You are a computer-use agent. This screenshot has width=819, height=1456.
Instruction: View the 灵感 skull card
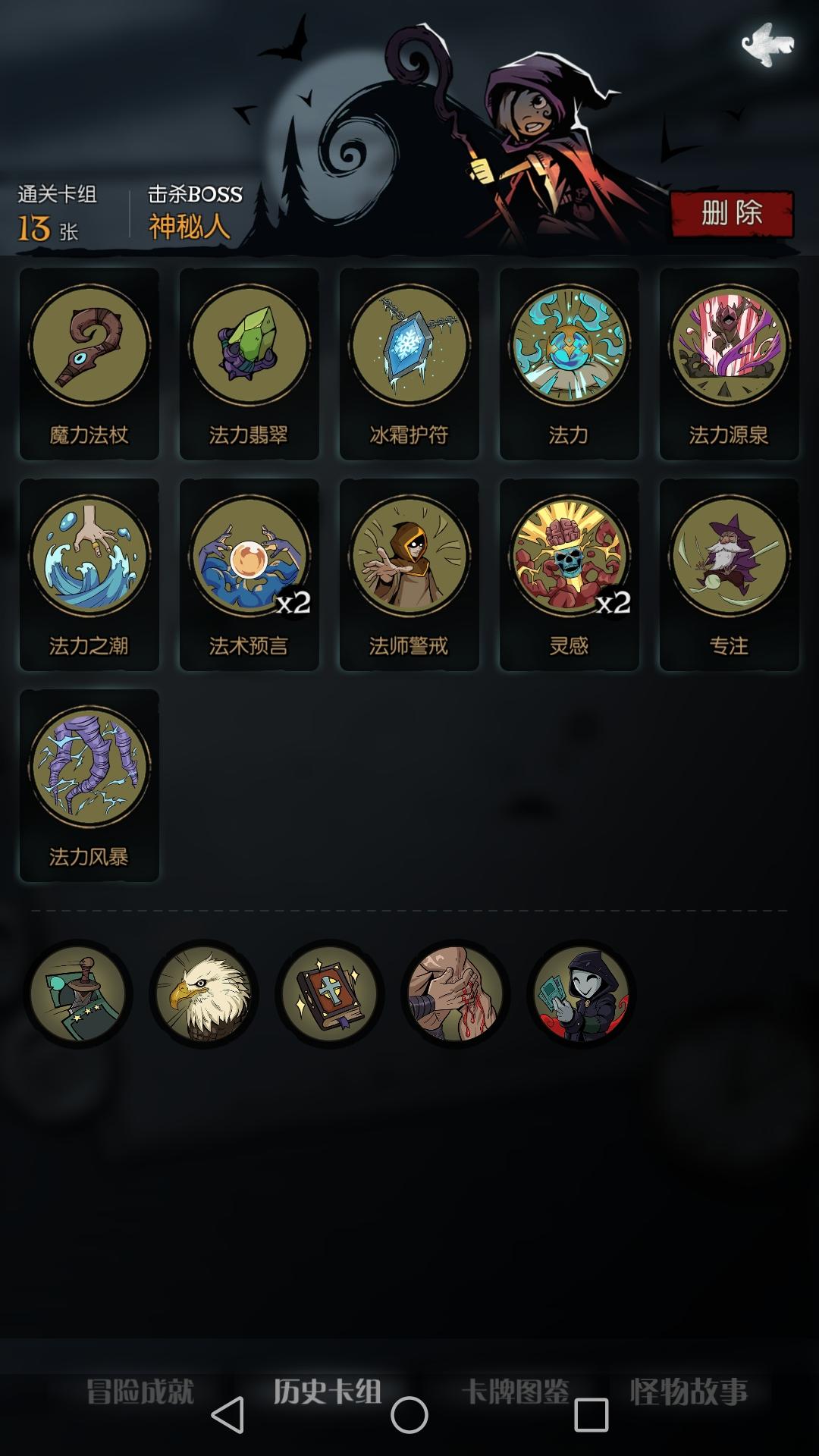tap(570, 575)
